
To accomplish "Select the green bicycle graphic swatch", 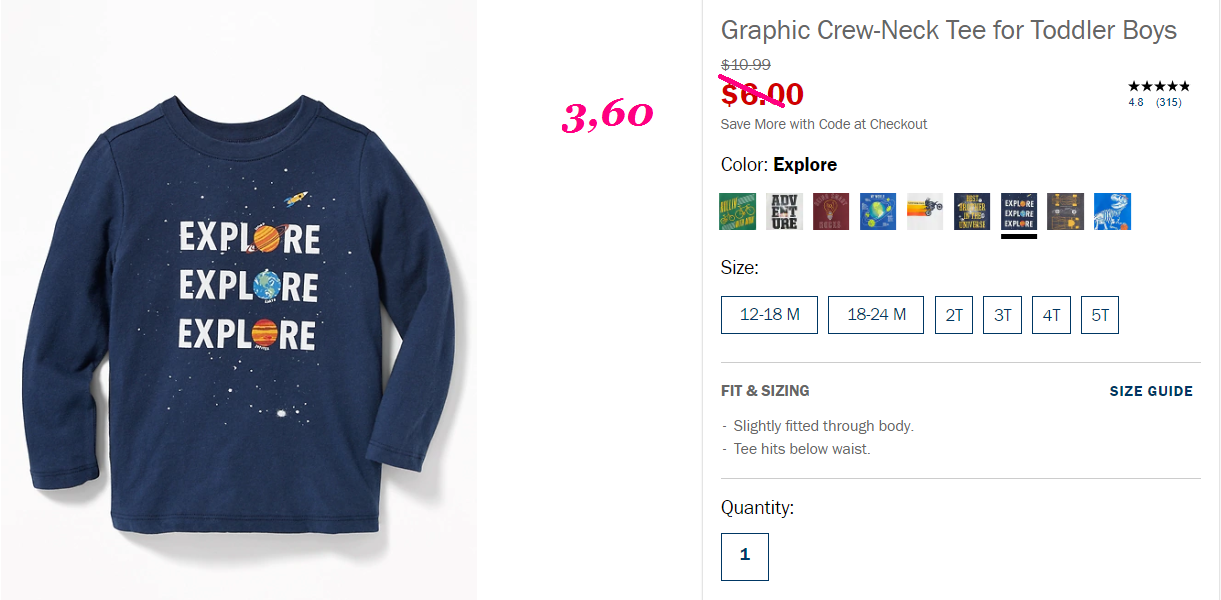I will click(x=737, y=211).
